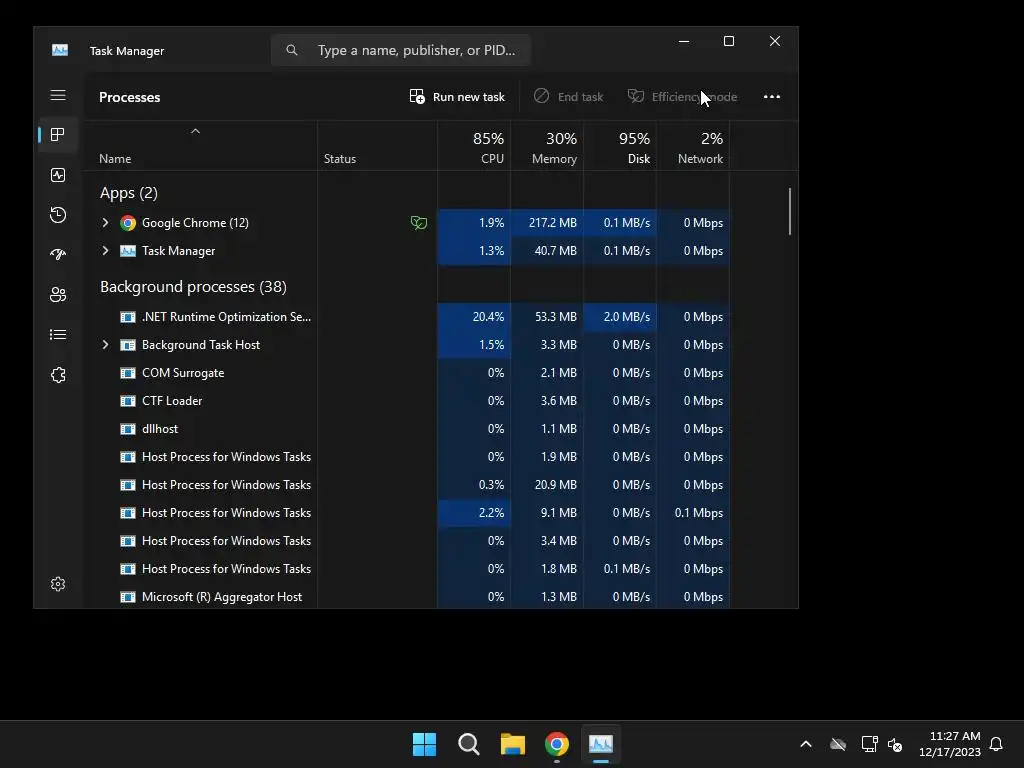The width and height of the screenshot is (1024, 768).
Task: Click the dllhost process icon
Action: (128, 429)
